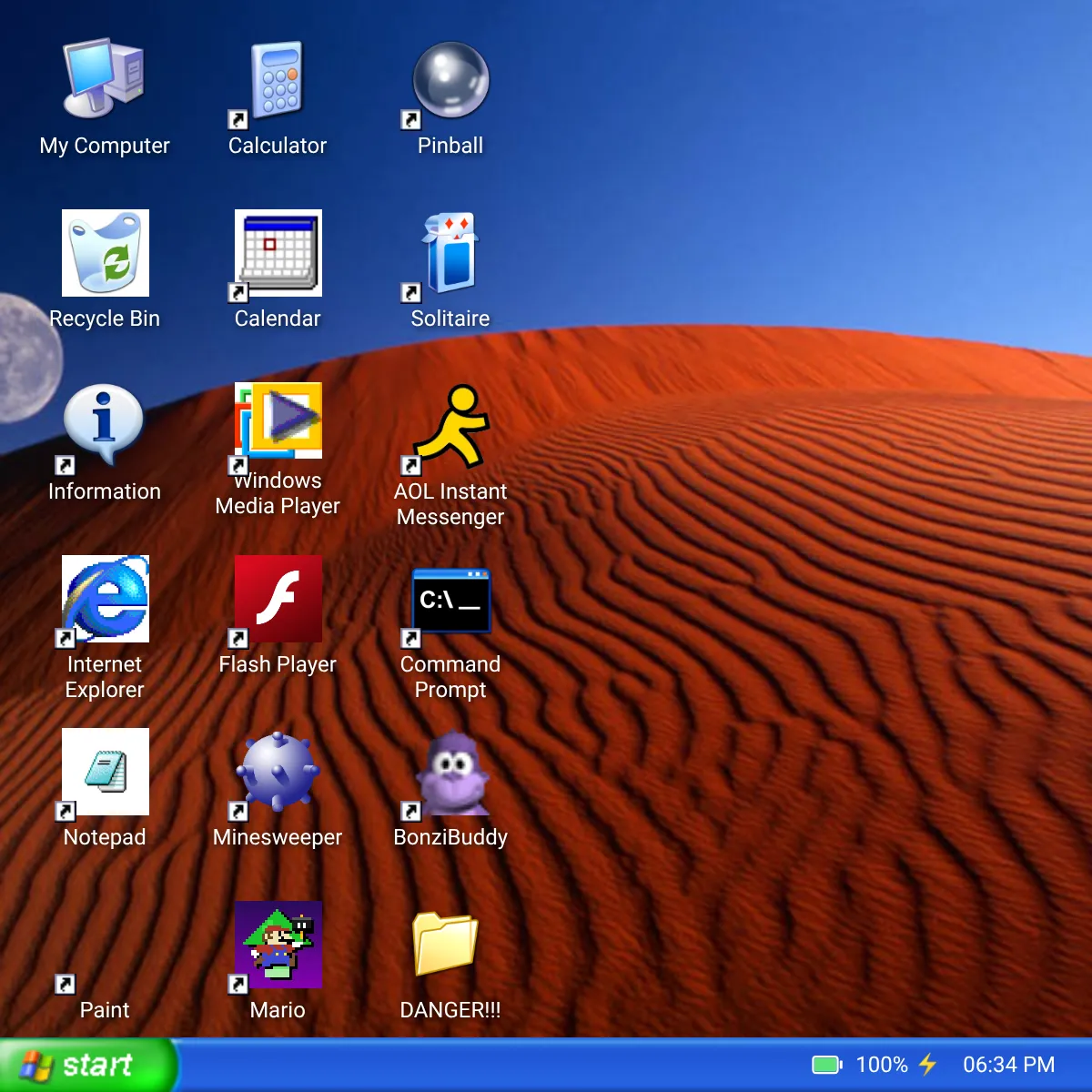Open the Flash Player icon
Screen dimensions: 1092x1092
tap(278, 598)
